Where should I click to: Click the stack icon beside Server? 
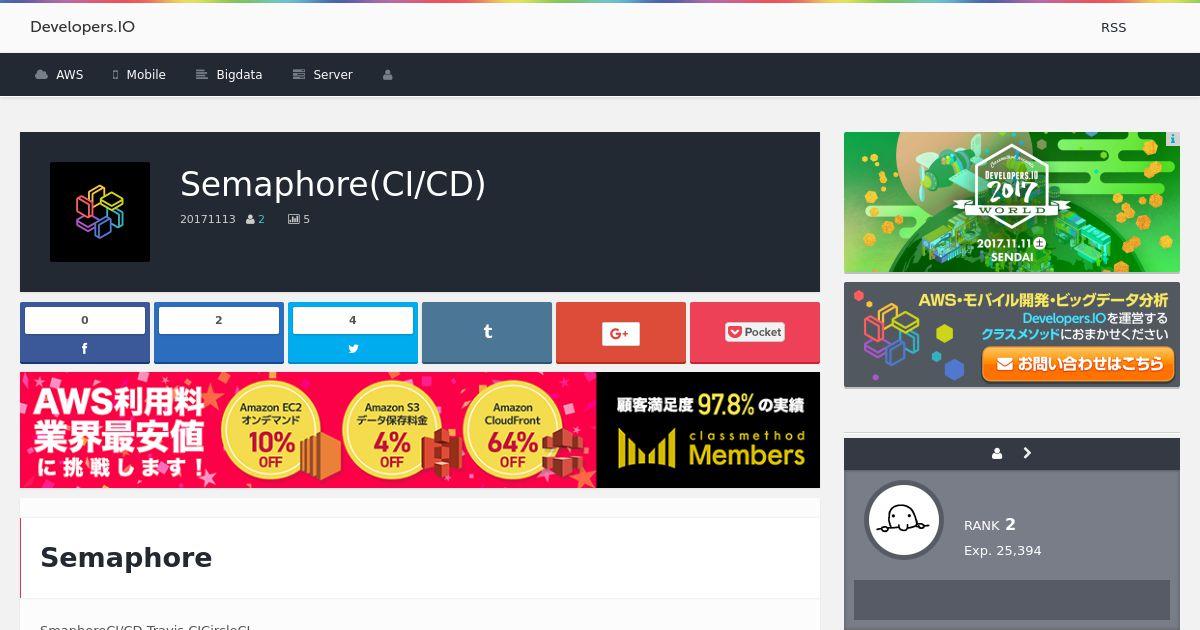pyautogui.click(x=298, y=75)
